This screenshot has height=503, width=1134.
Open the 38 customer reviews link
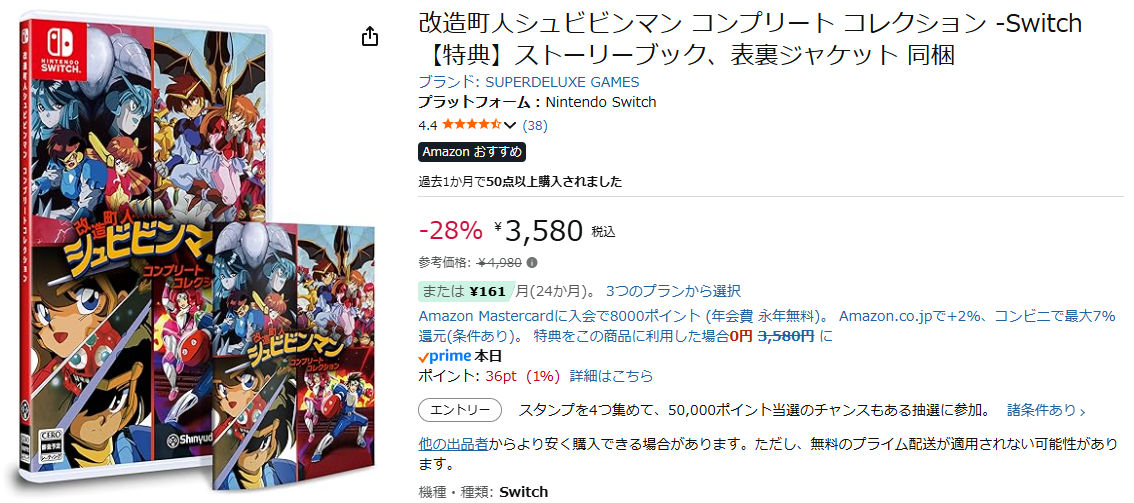535,125
